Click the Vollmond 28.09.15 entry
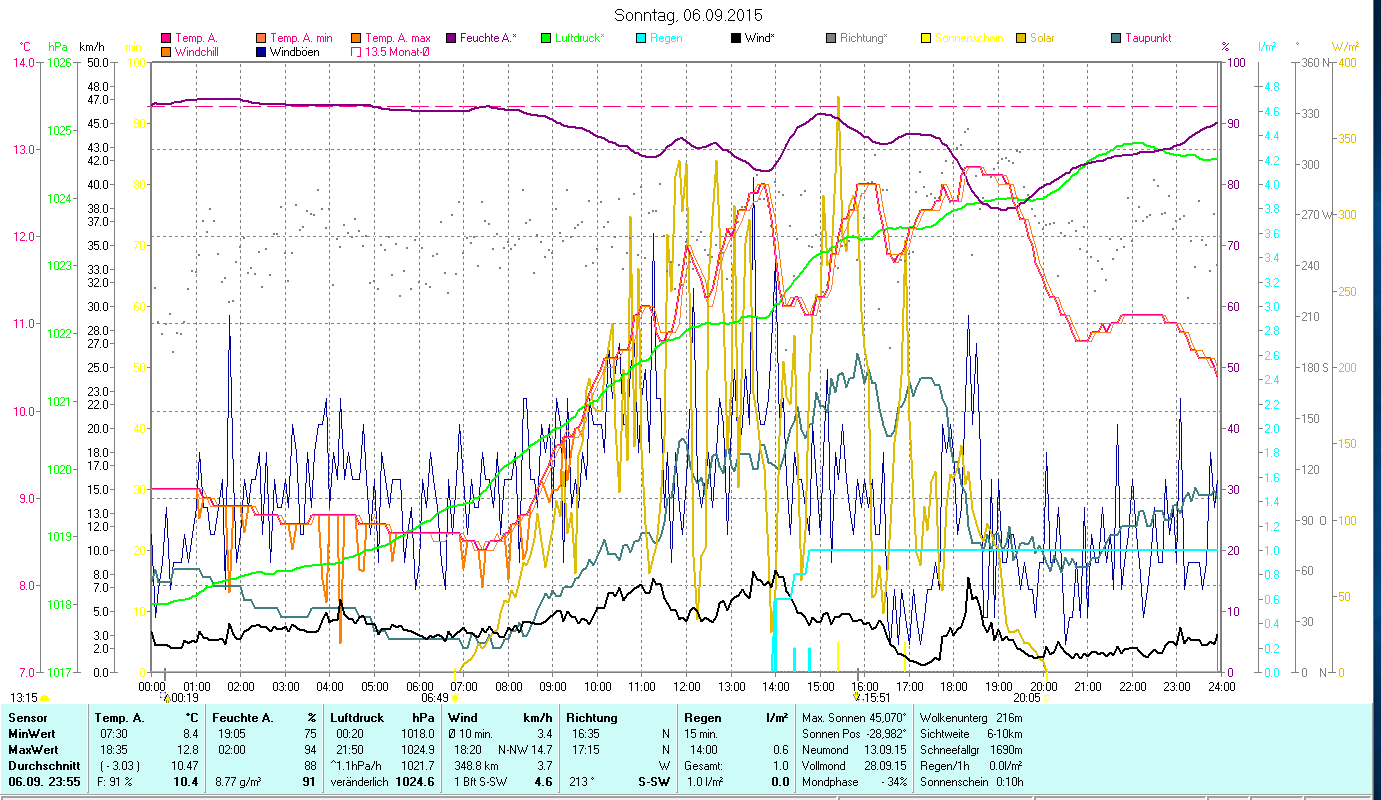Image resolution: width=1381 pixels, height=800 pixels. (x=855, y=766)
